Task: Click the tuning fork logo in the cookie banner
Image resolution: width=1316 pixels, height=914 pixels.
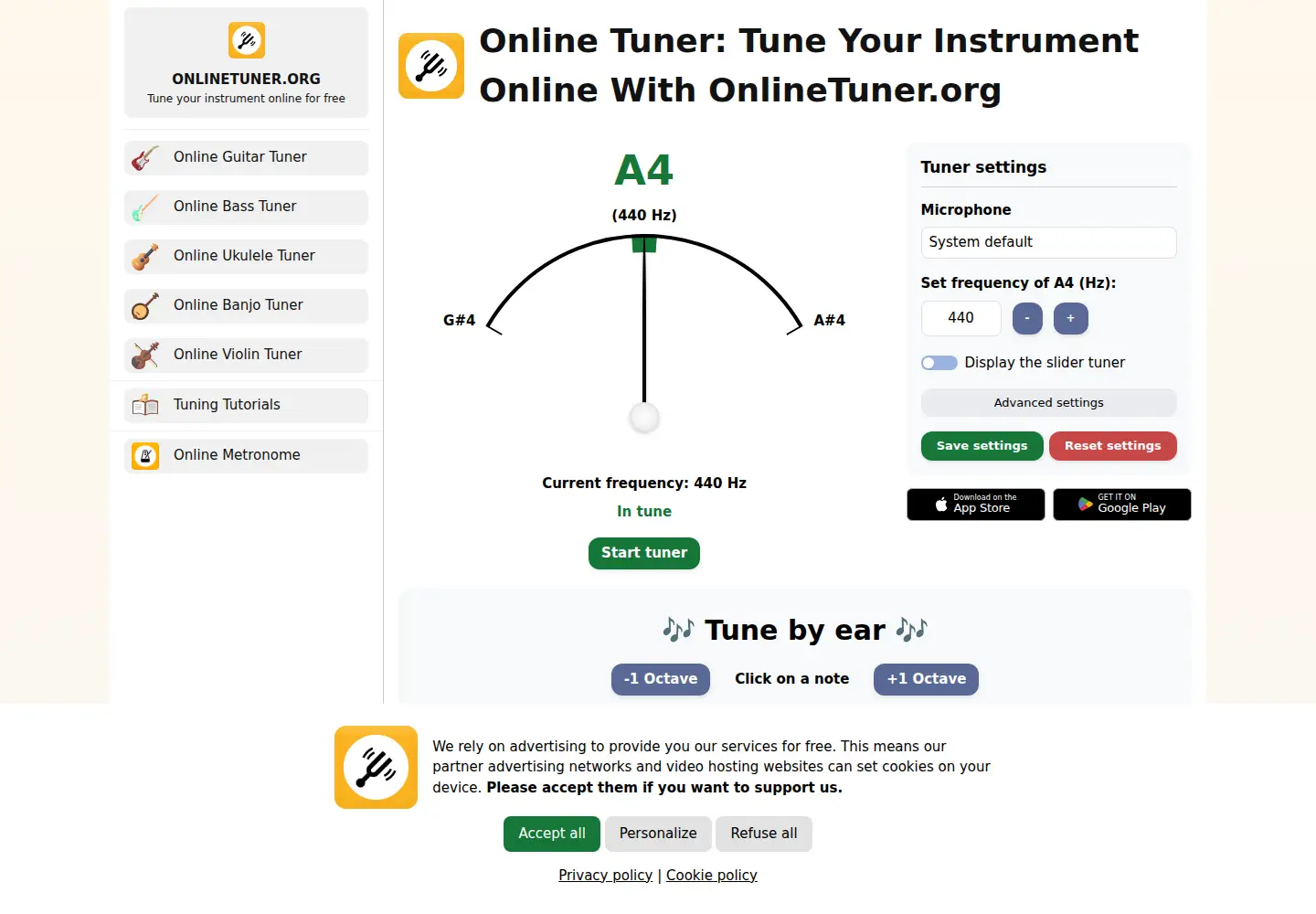Action: tap(376, 767)
